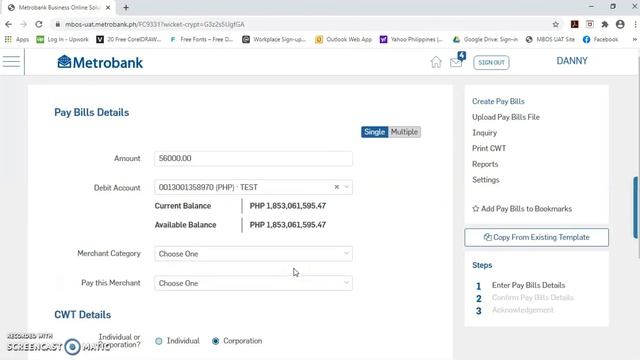Open the MBOS UAT Site bookmark
The width and height of the screenshot is (640, 360).
coord(550,39)
